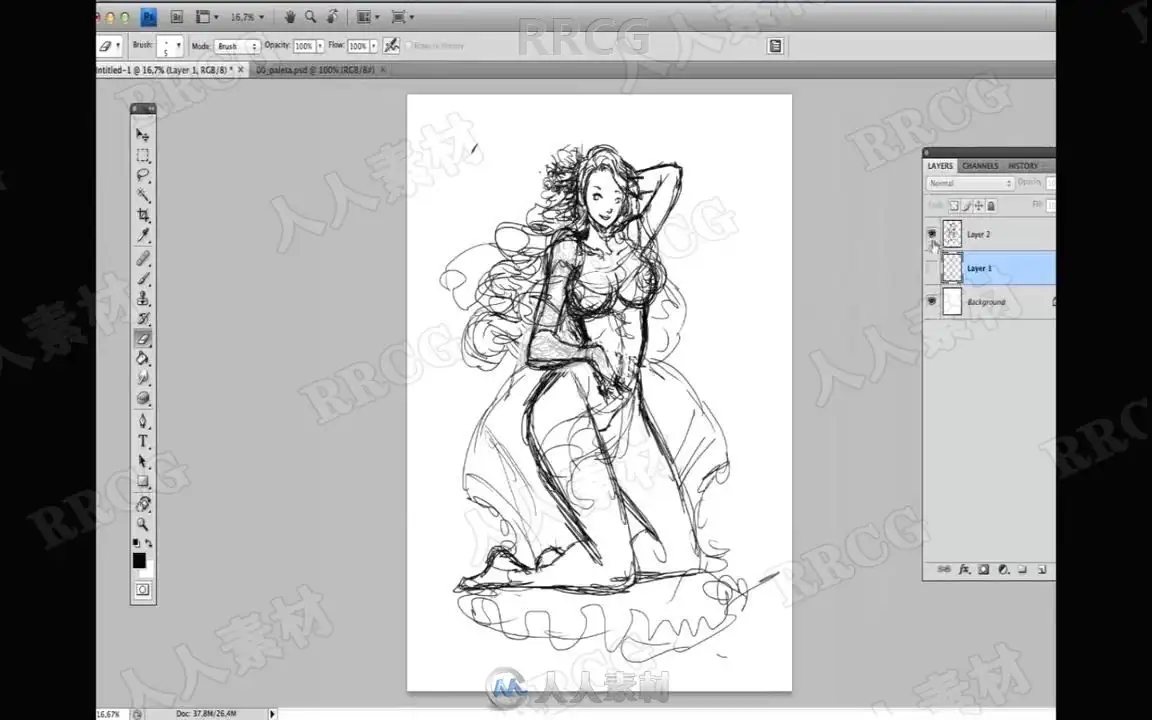Screen dimensions: 1152x720
Task: Click Zoom tool in application bar
Action: point(310,16)
